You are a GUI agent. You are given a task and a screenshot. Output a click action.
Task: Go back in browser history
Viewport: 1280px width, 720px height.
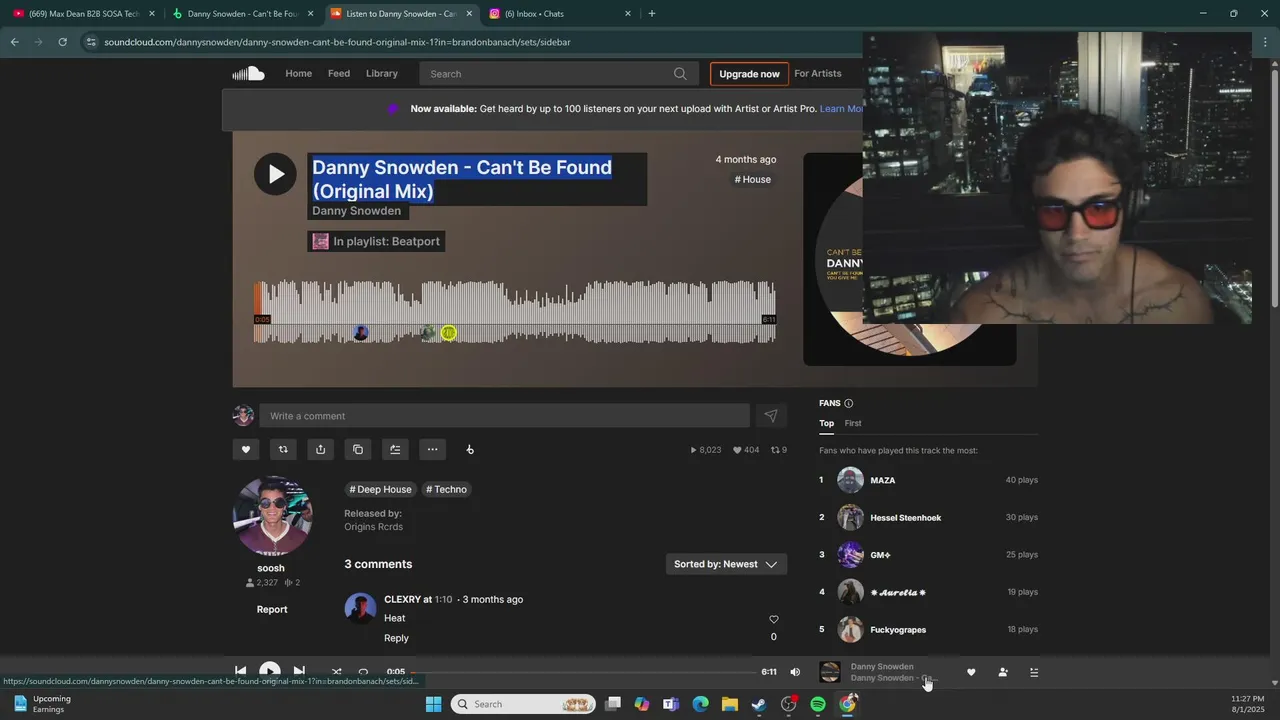coord(14,42)
